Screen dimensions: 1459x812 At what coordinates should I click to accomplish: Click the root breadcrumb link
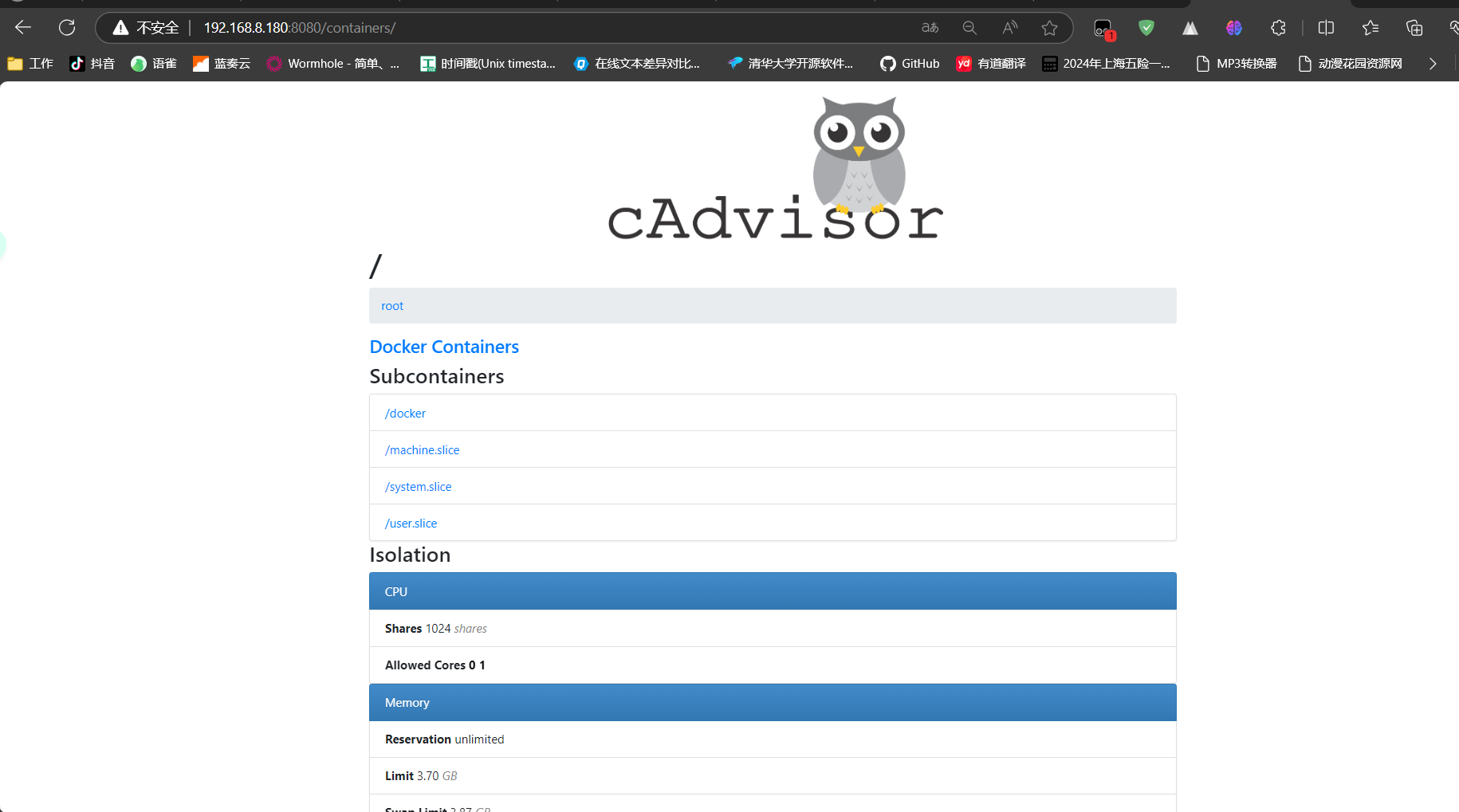(x=392, y=306)
